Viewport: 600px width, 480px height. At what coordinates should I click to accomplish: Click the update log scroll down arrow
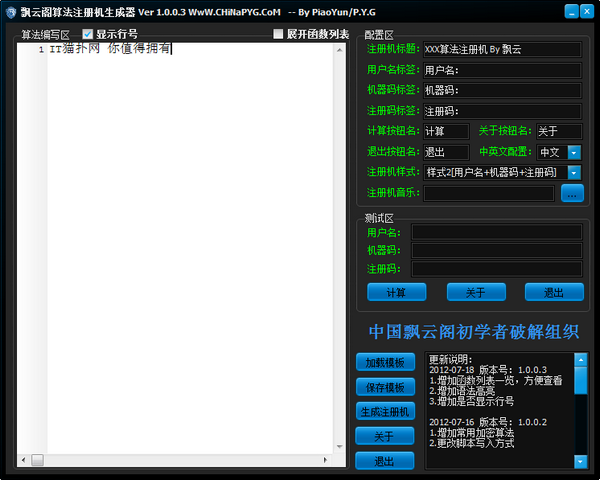click(x=580, y=461)
